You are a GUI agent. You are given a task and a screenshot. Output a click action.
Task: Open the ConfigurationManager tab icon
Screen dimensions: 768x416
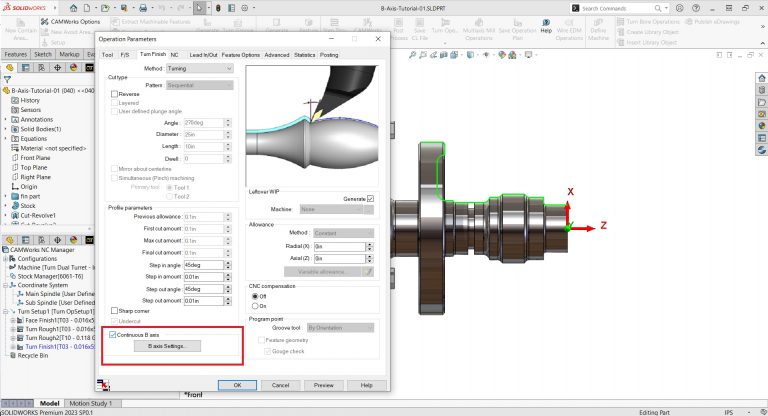42,68
